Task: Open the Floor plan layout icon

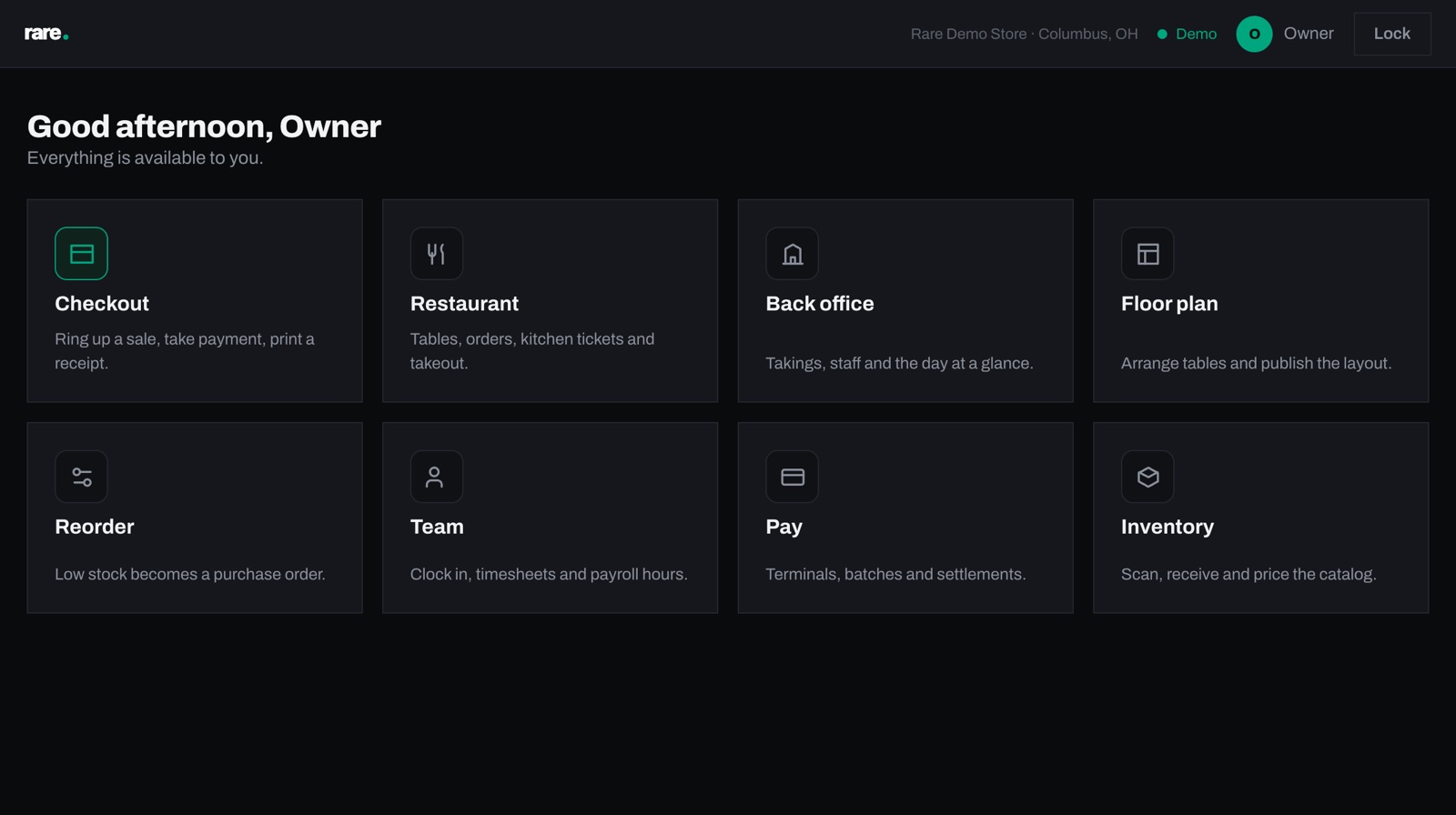Action: [x=1148, y=254]
